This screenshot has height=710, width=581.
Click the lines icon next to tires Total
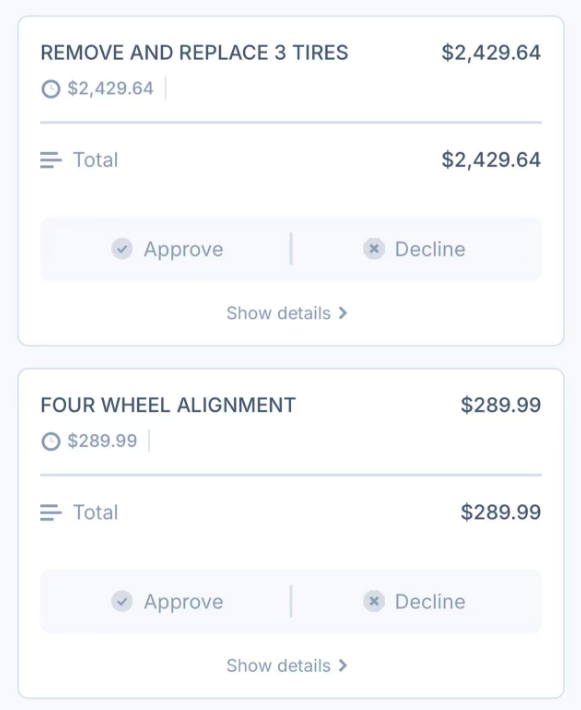[x=51, y=160]
